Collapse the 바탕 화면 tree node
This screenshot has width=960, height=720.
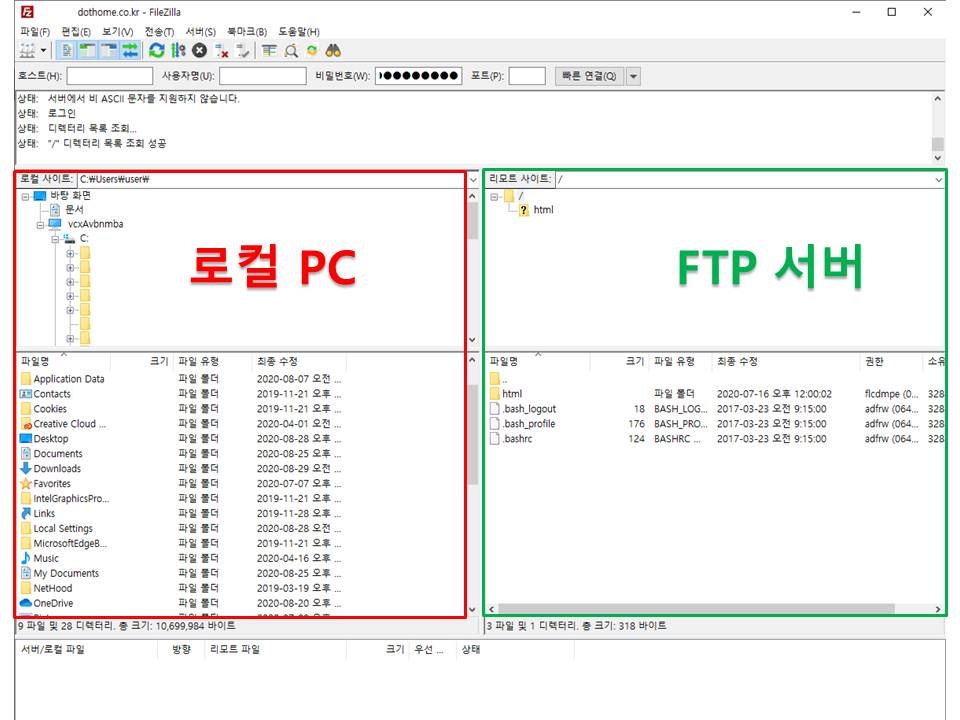[25, 197]
